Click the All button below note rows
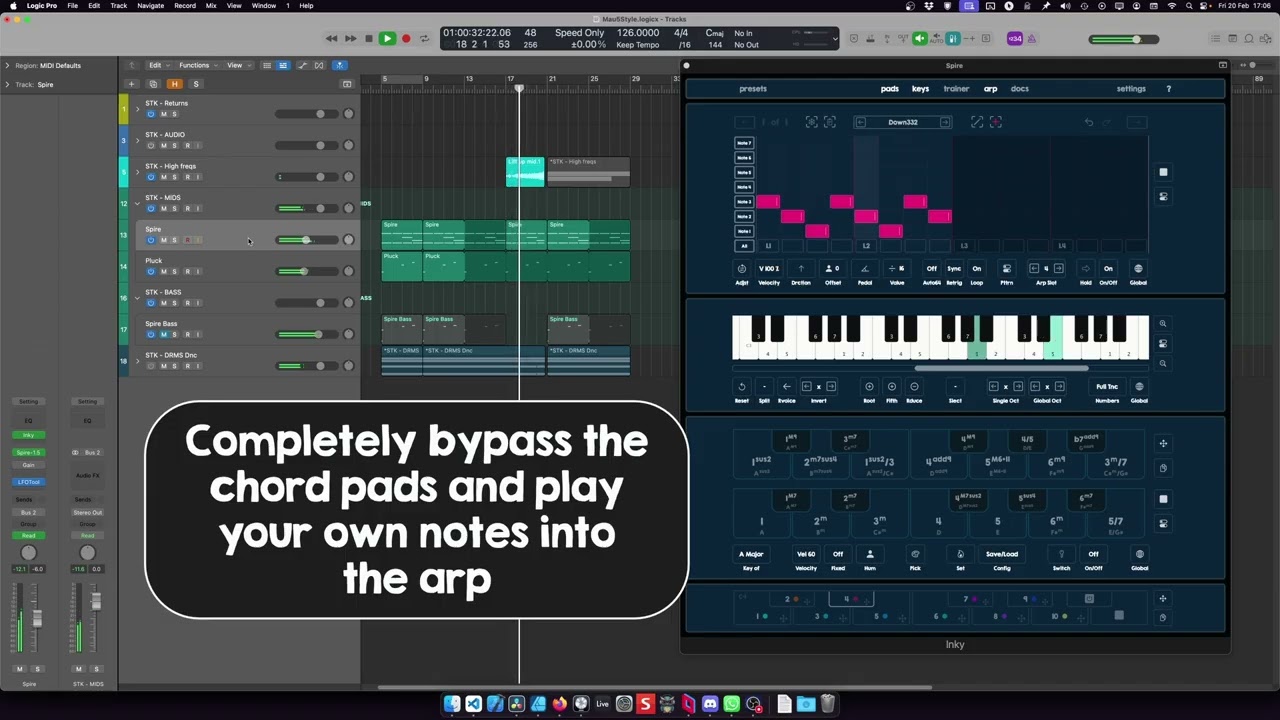This screenshot has height=720, width=1280. tap(744, 246)
